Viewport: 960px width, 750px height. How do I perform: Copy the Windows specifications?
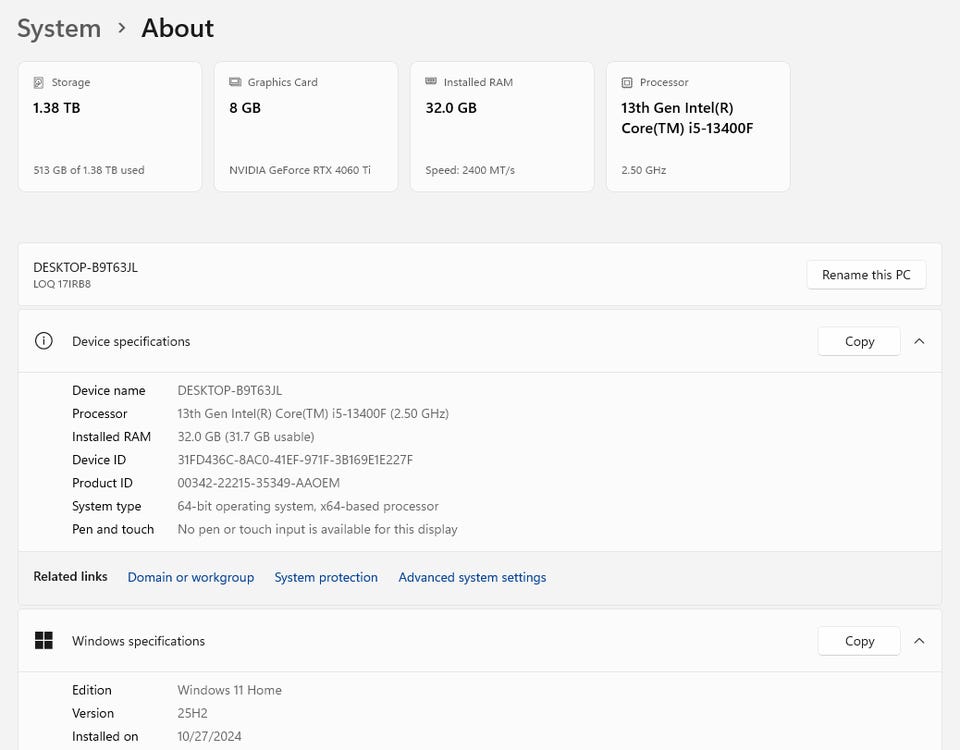pos(859,641)
